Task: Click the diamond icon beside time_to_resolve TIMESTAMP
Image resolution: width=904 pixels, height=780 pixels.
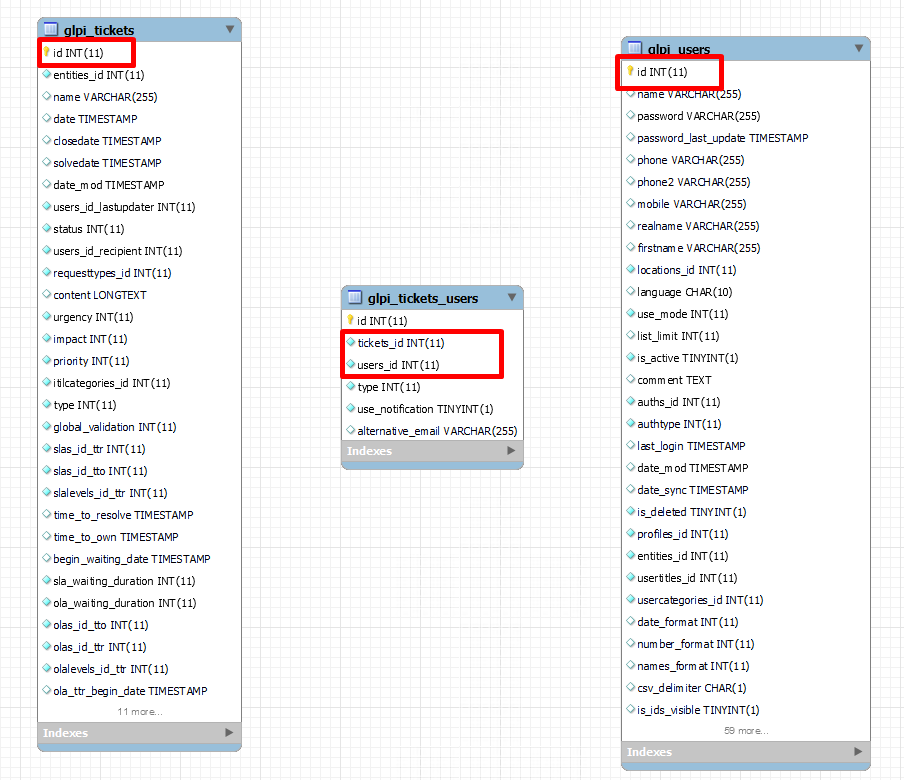Action: [x=47, y=514]
